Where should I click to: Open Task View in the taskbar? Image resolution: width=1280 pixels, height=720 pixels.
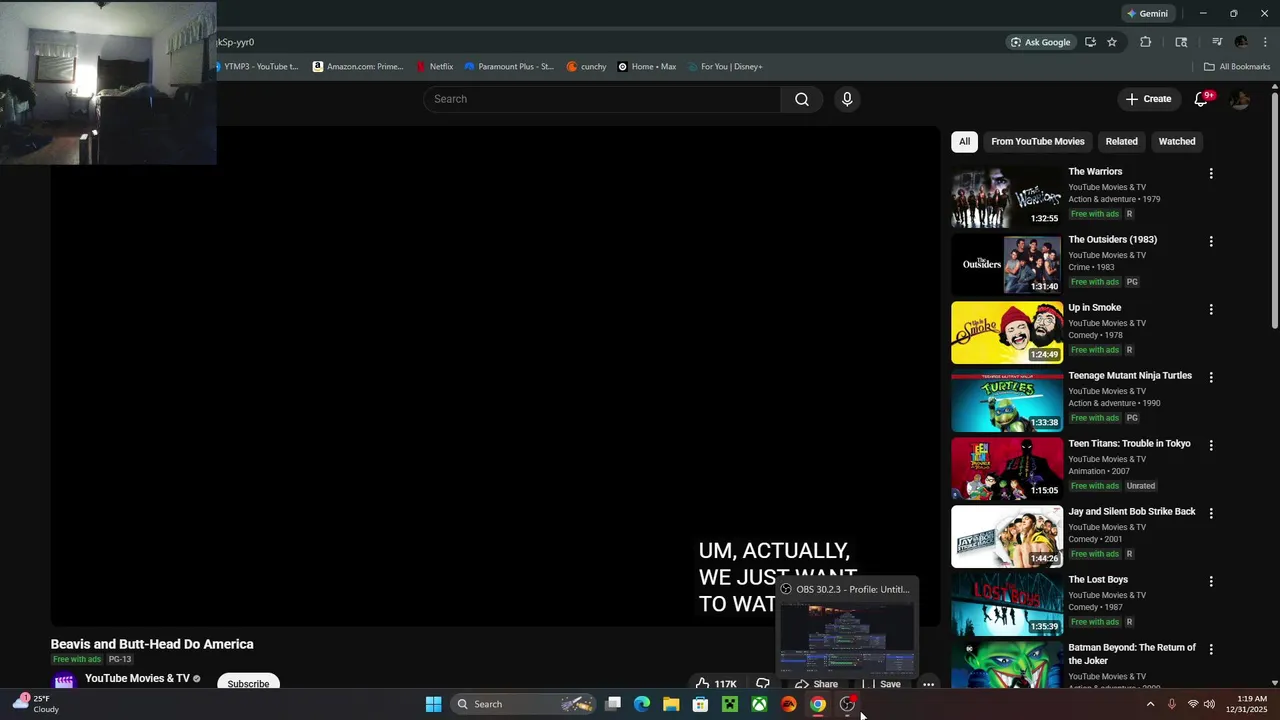coord(613,704)
